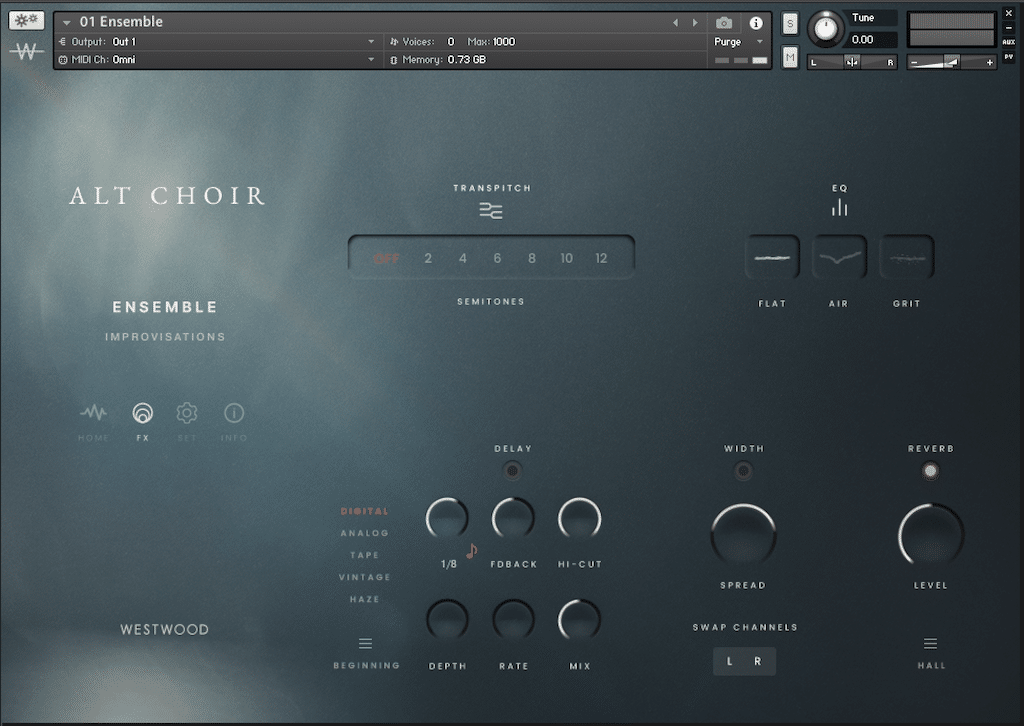Select the Air EQ curve

(839, 257)
